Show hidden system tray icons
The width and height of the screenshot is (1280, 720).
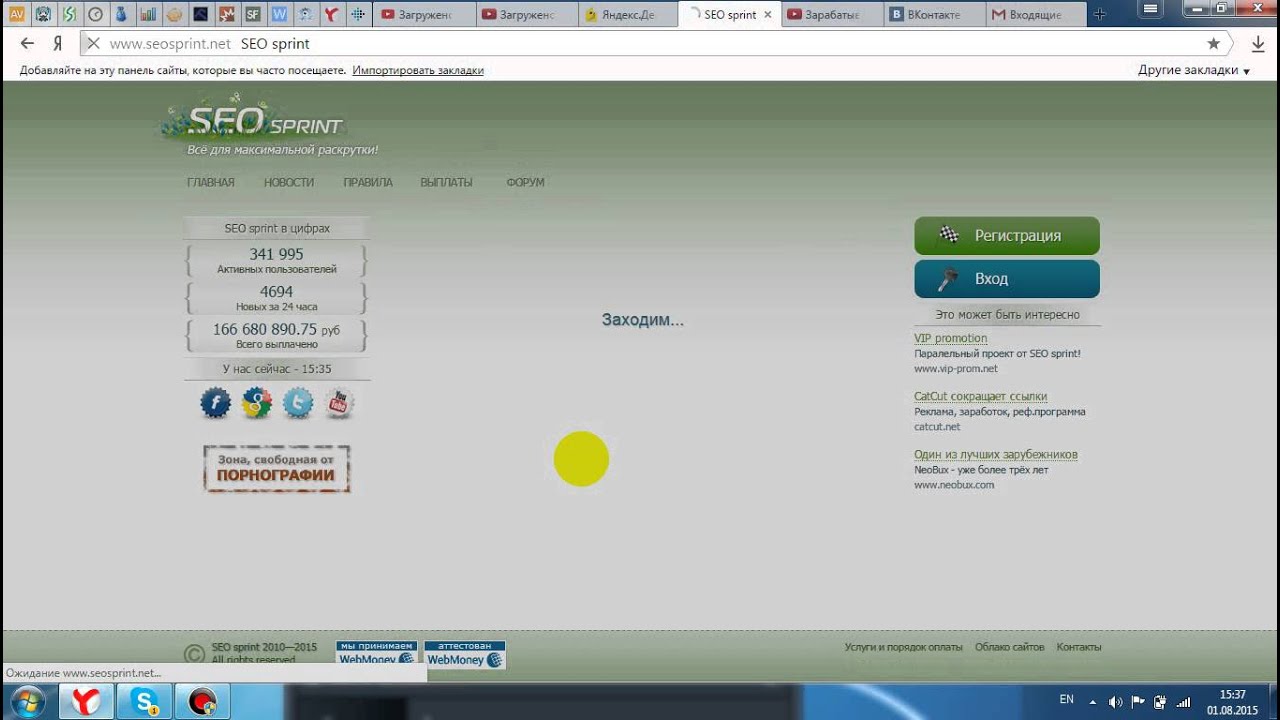pyautogui.click(x=1092, y=702)
